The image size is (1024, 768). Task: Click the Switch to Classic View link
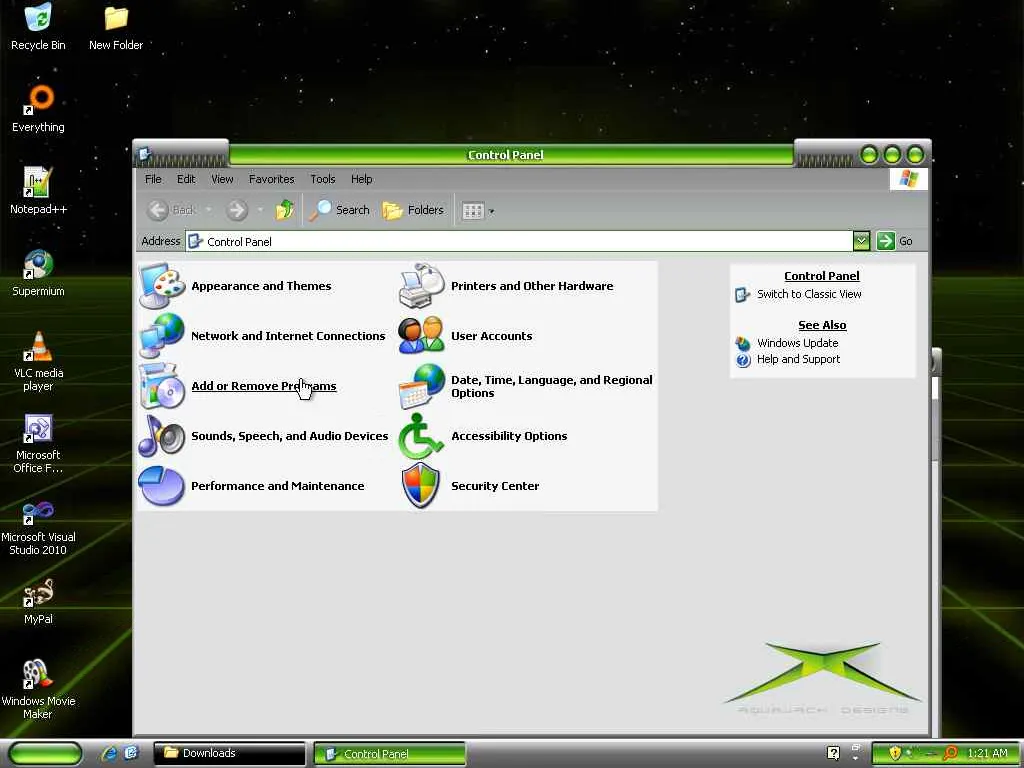click(x=809, y=294)
